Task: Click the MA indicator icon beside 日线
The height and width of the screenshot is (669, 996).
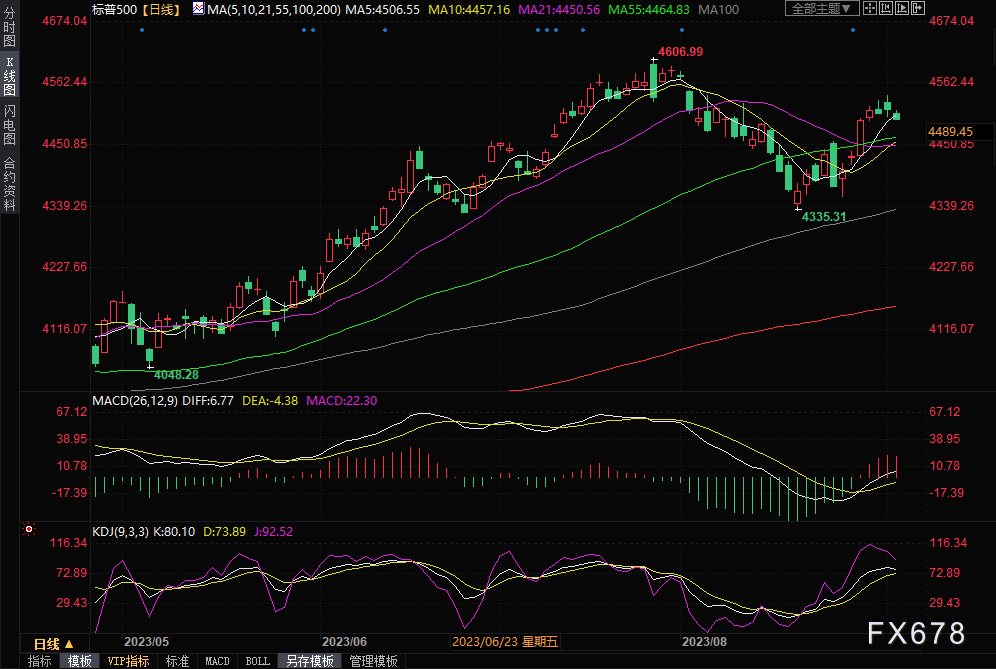Action: click(x=197, y=9)
